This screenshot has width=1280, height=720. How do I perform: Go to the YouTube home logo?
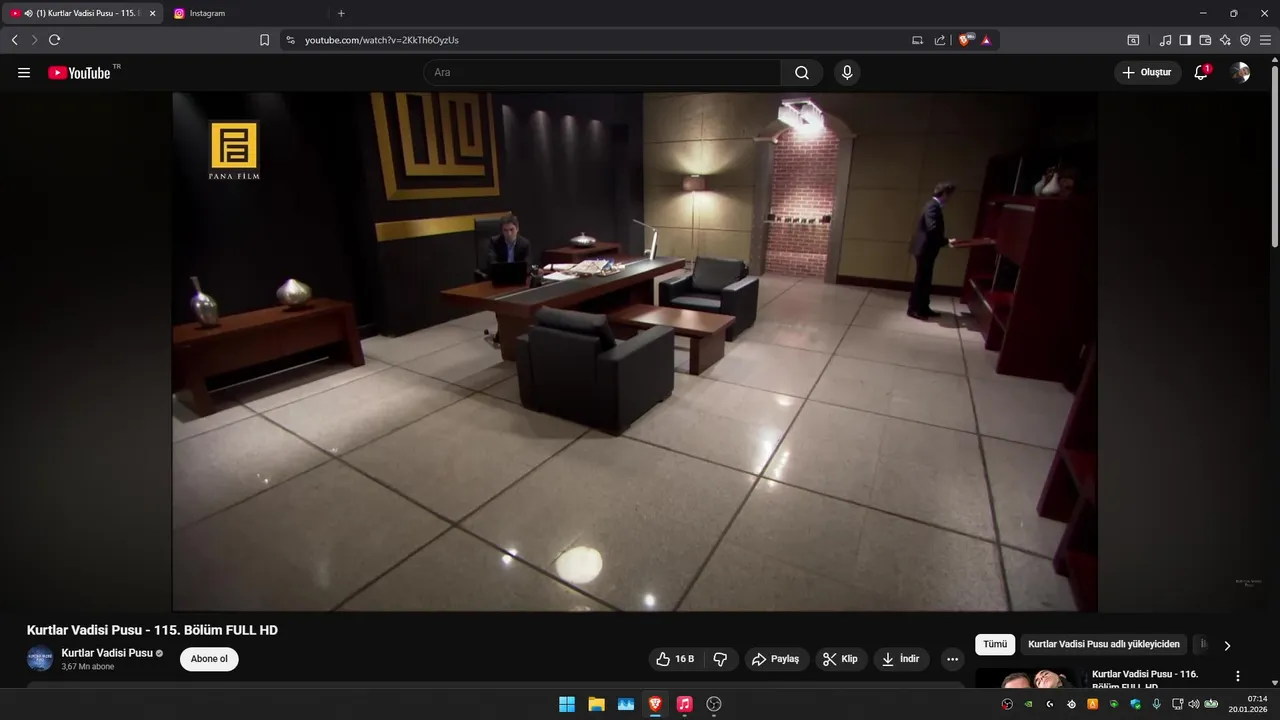point(80,72)
